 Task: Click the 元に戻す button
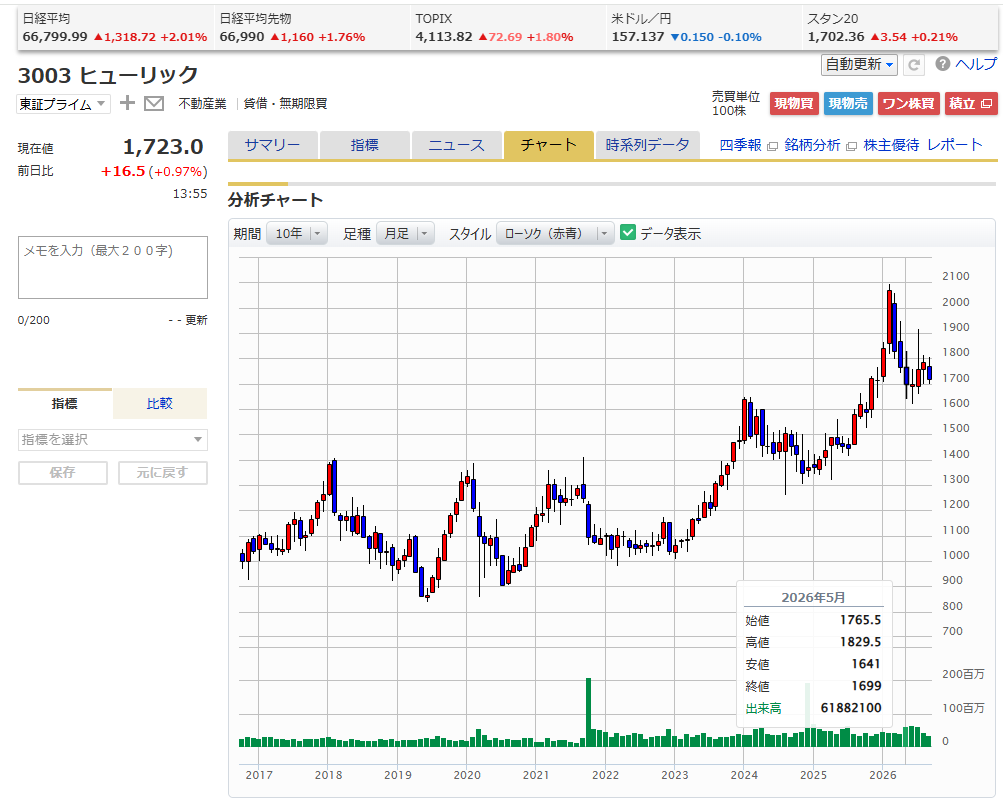(x=162, y=473)
